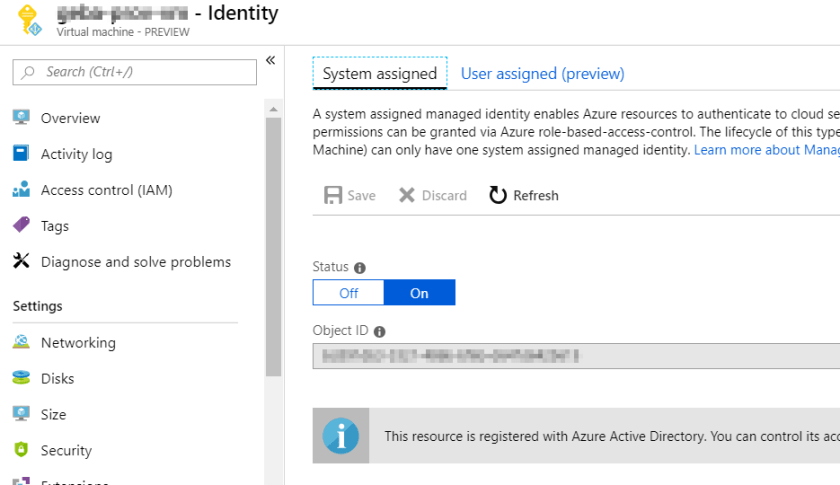Viewport: 840px width, 485px height.
Task: Open Networking icon under Settings
Action: click(x=21, y=342)
